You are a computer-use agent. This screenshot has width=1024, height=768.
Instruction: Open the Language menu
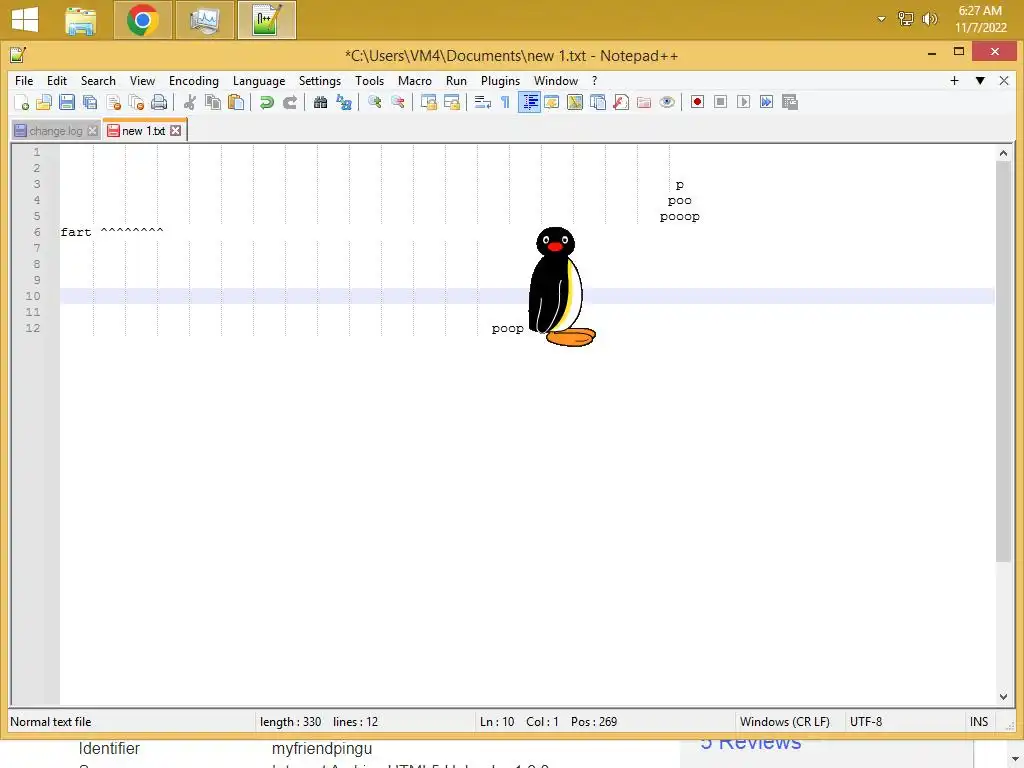tap(259, 80)
